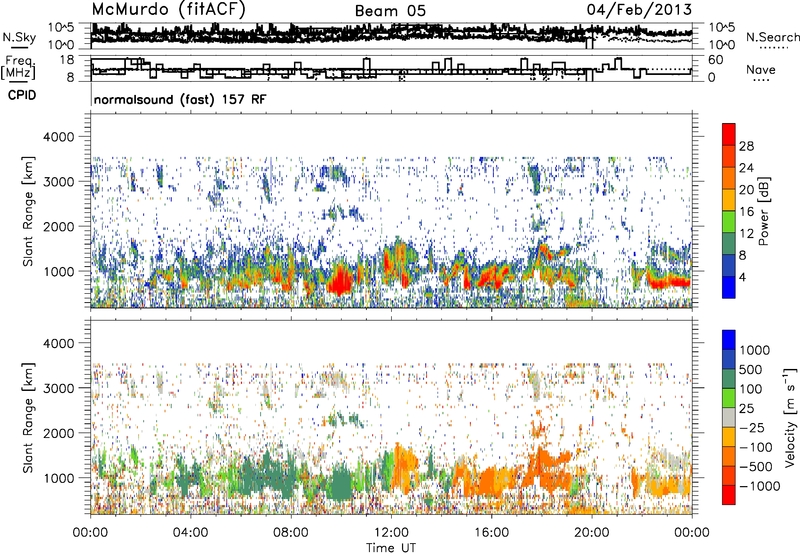Select the "N.Sky" legend label
Screen dimensions: 800x554
tap(19, 37)
